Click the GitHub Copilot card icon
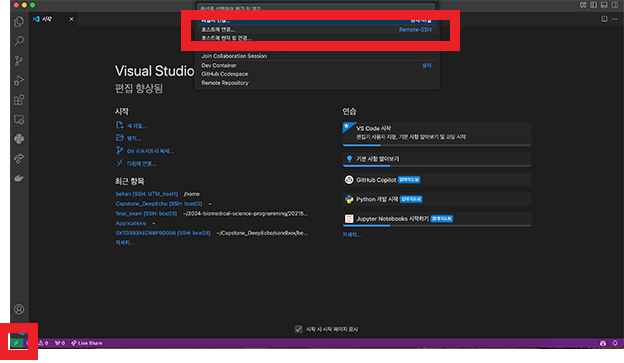The height and width of the screenshot is (363, 624). (349, 180)
